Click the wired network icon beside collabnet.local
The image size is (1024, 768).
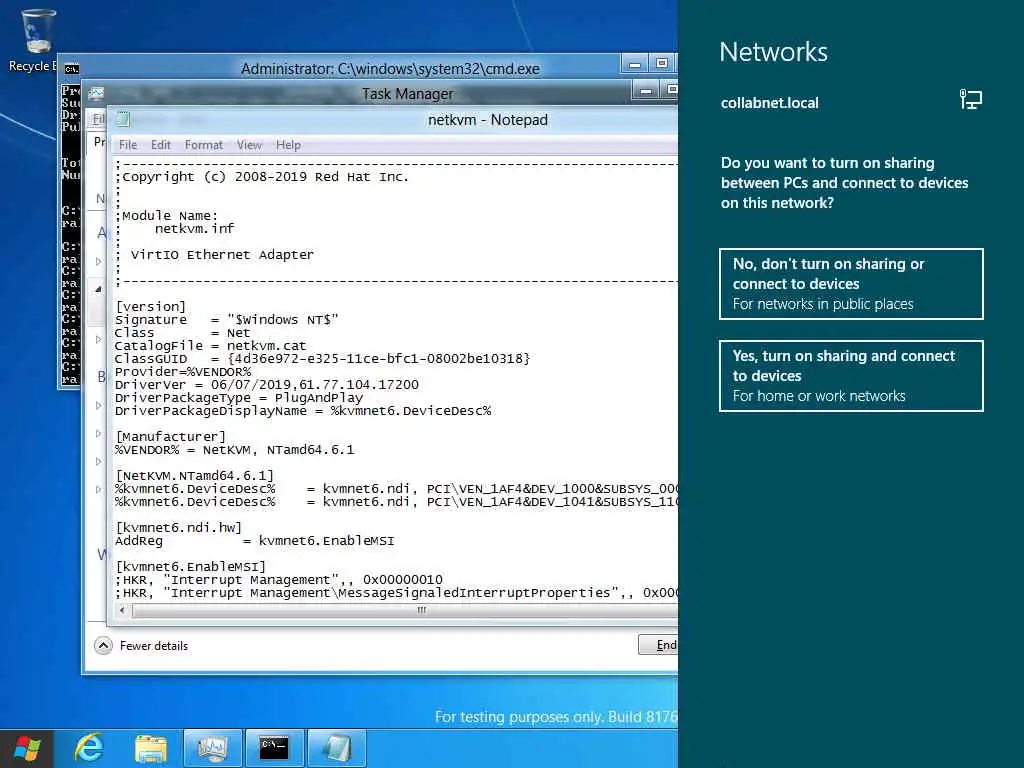[970, 99]
